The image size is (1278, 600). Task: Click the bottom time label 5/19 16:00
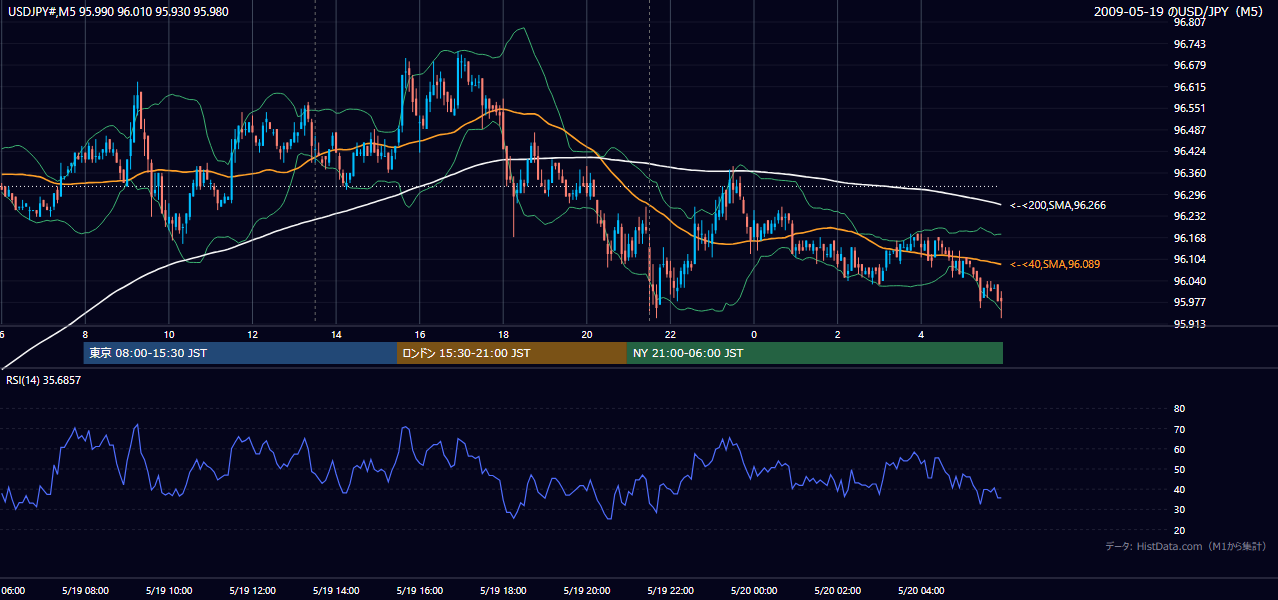(420, 591)
